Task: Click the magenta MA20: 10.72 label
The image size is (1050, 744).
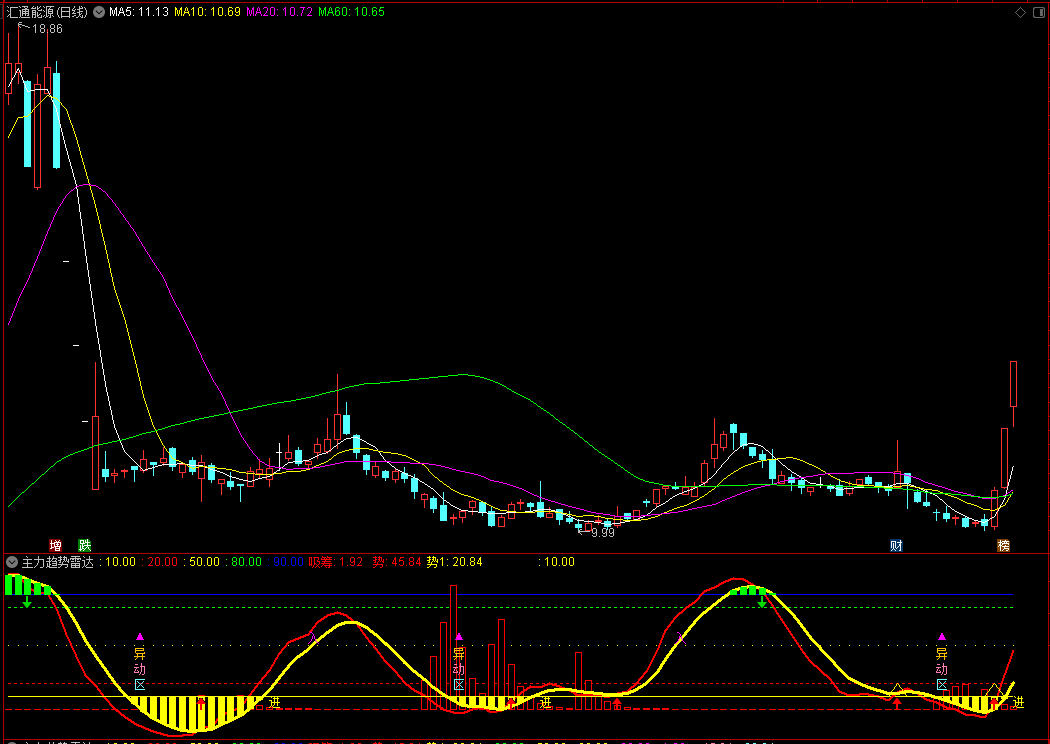Action: 279,12
